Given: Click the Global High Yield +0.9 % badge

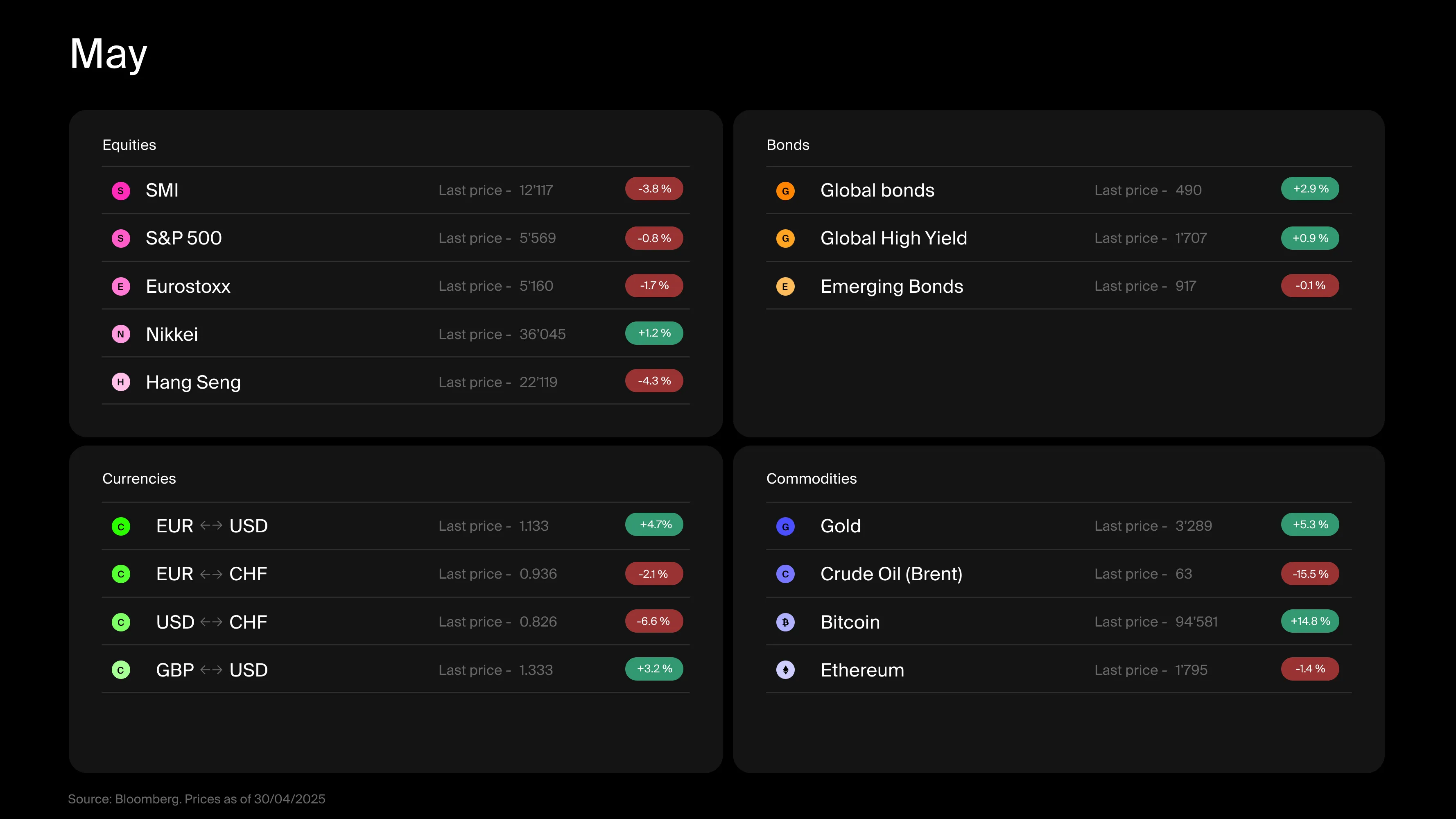Looking at the screenshot, I should [1309, 238].
